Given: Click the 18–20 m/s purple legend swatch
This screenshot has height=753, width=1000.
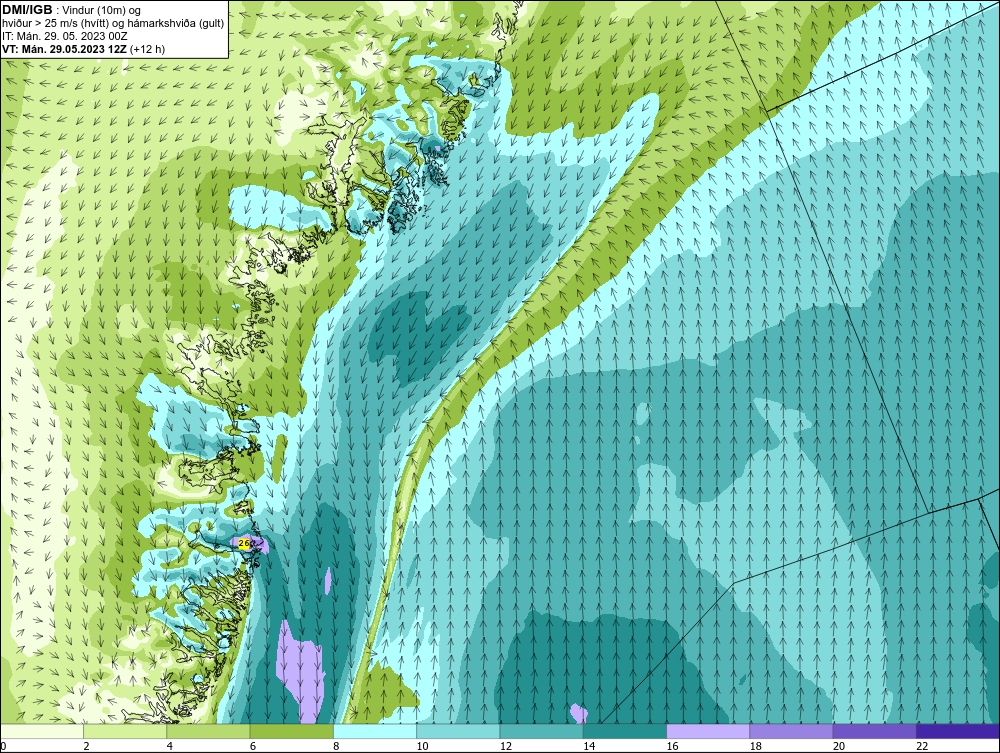Looking at the screenshot, I should click(791, 731).
